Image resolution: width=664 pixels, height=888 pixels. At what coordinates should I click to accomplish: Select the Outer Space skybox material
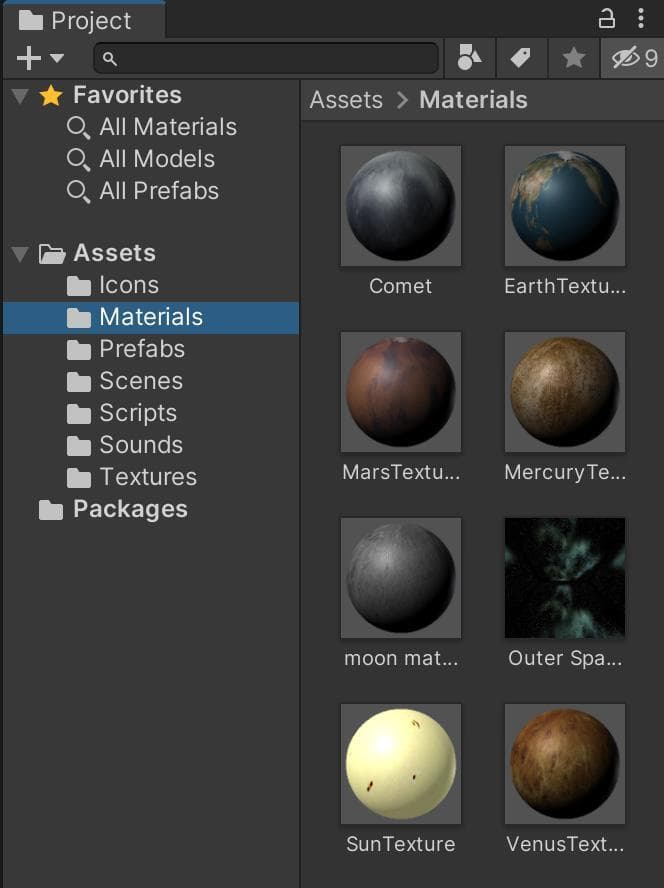coord(565,578)
